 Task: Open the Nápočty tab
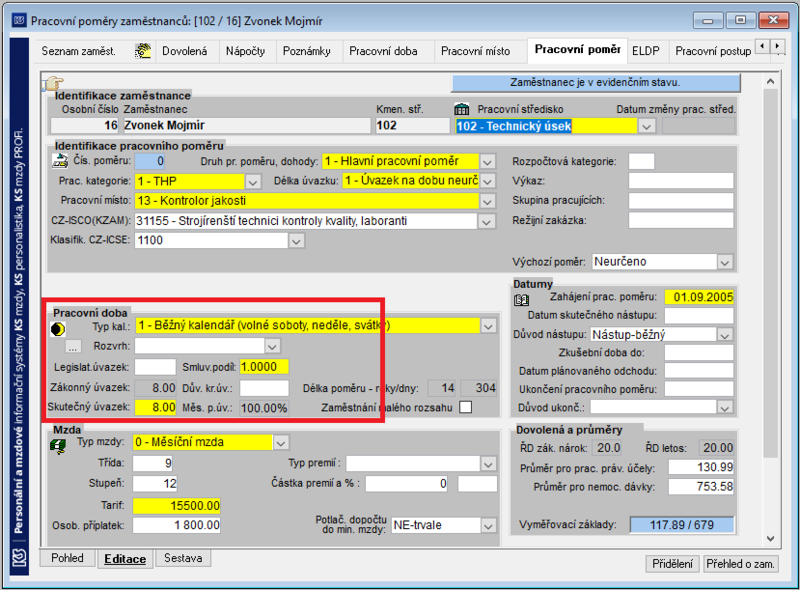[x=245, y=51]
